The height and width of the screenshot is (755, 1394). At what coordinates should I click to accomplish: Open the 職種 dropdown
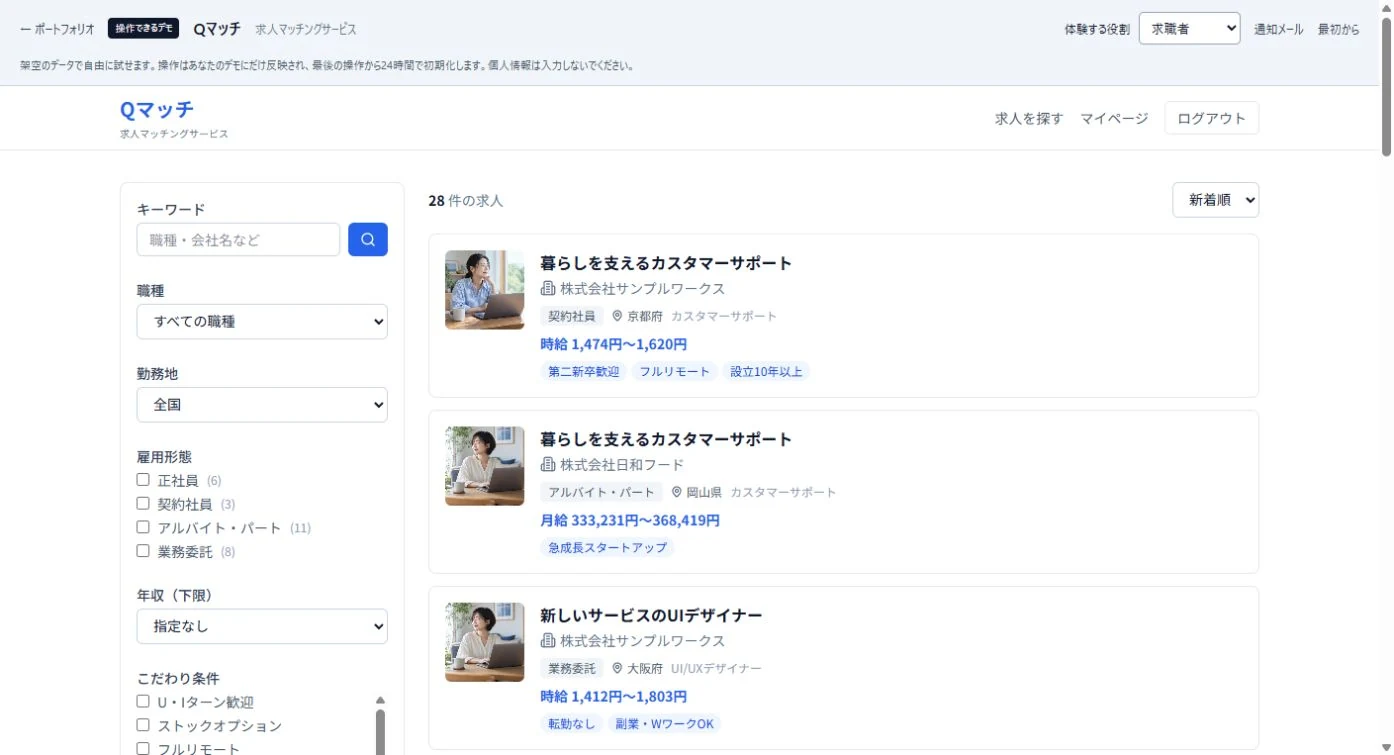pos(262,322)
